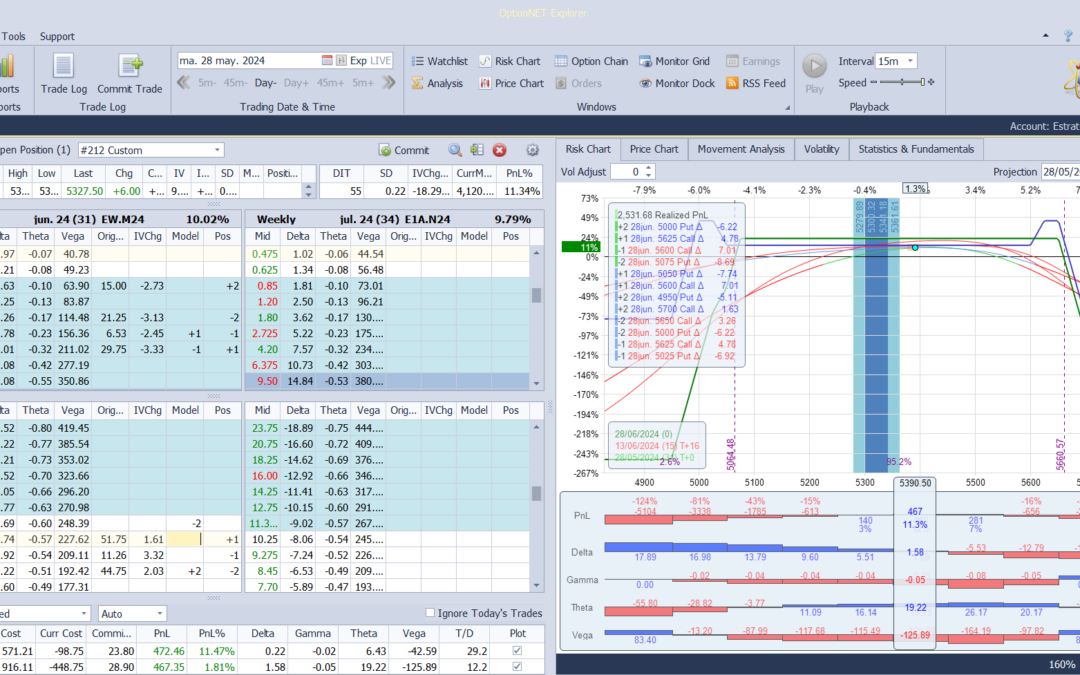Jump forward with the double right arrow
The height and width of the screenshot is (675, 1080).
point(389,83)
